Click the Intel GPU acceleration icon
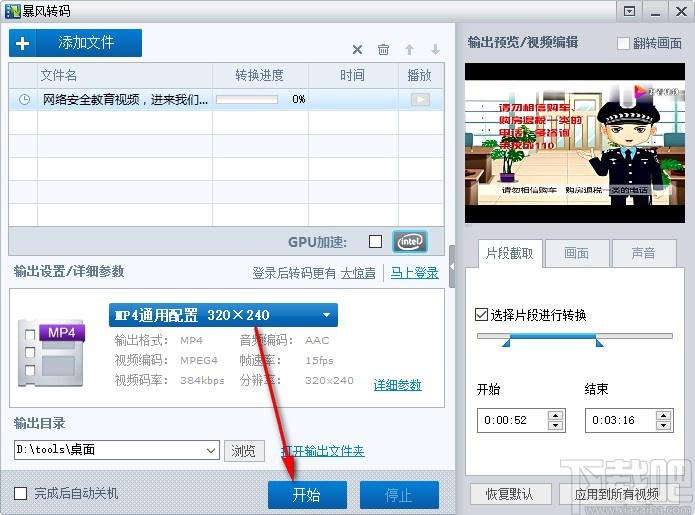The height and width of the screenshot is (515, 695). [x=410, y=242]
